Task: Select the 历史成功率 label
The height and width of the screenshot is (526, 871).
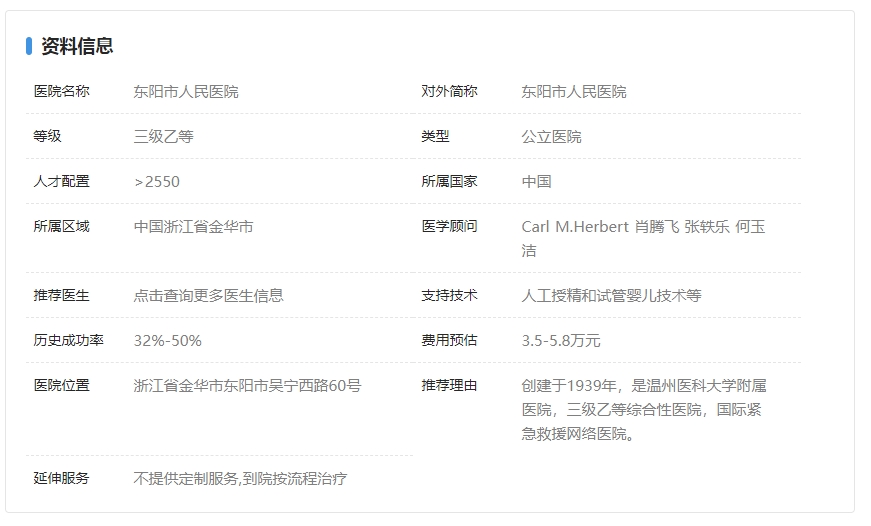Action: point(68,340)
